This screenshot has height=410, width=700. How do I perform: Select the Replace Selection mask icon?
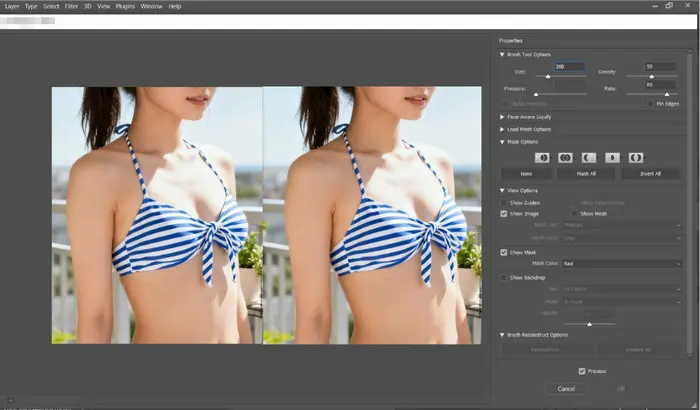coord(542,158)
